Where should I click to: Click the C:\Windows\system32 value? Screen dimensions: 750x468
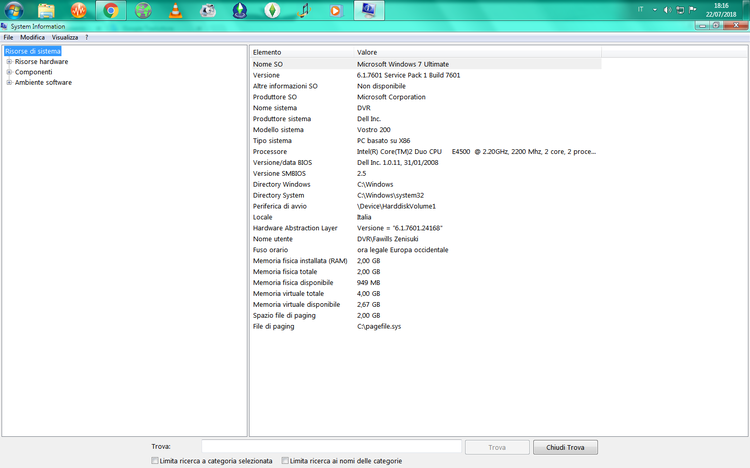coord(390,195)
